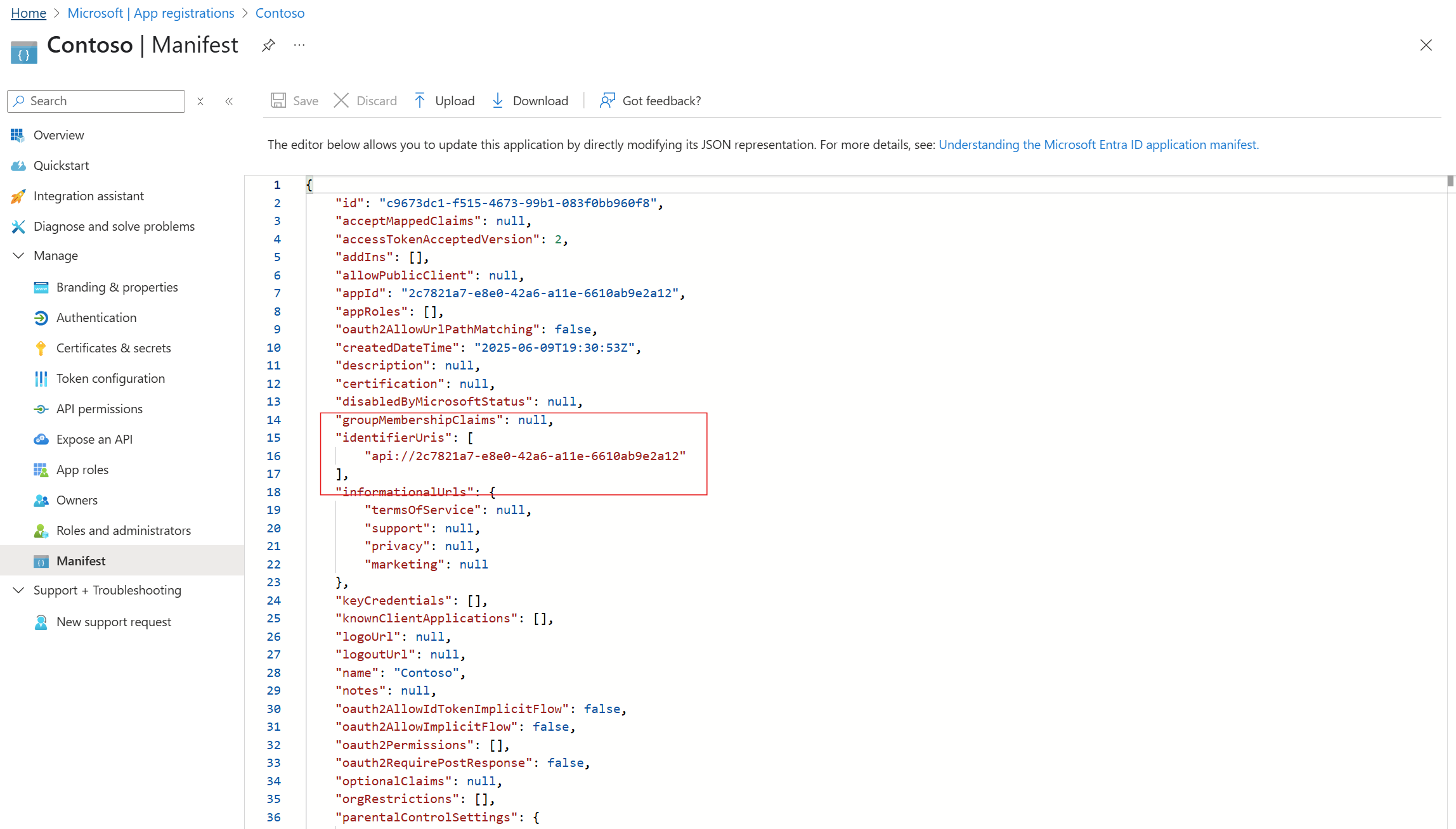Click Got feedback? button
The width and height of the screenshot is (1456, 829).
651,101
